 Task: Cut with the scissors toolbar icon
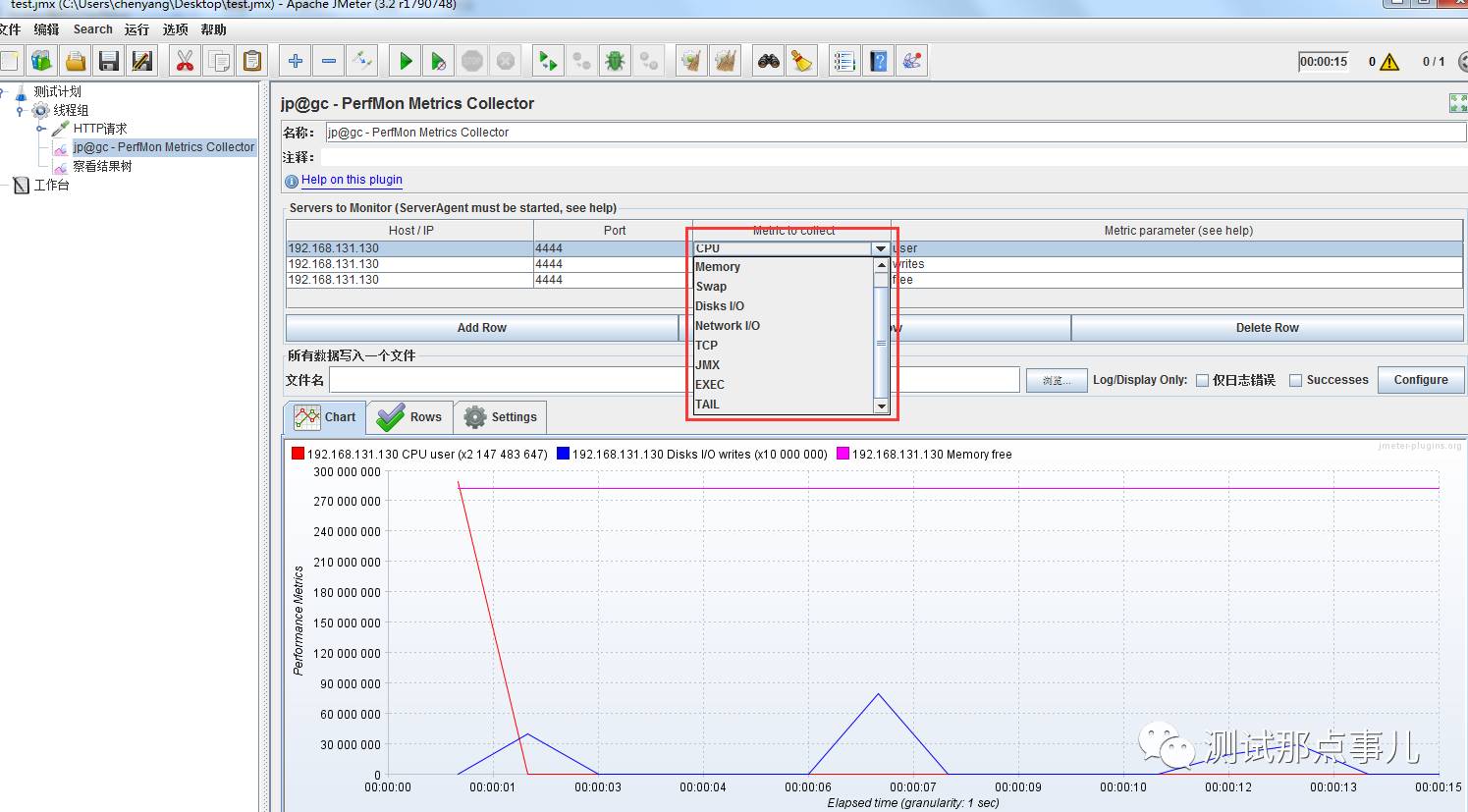click(x=184, y=61)
